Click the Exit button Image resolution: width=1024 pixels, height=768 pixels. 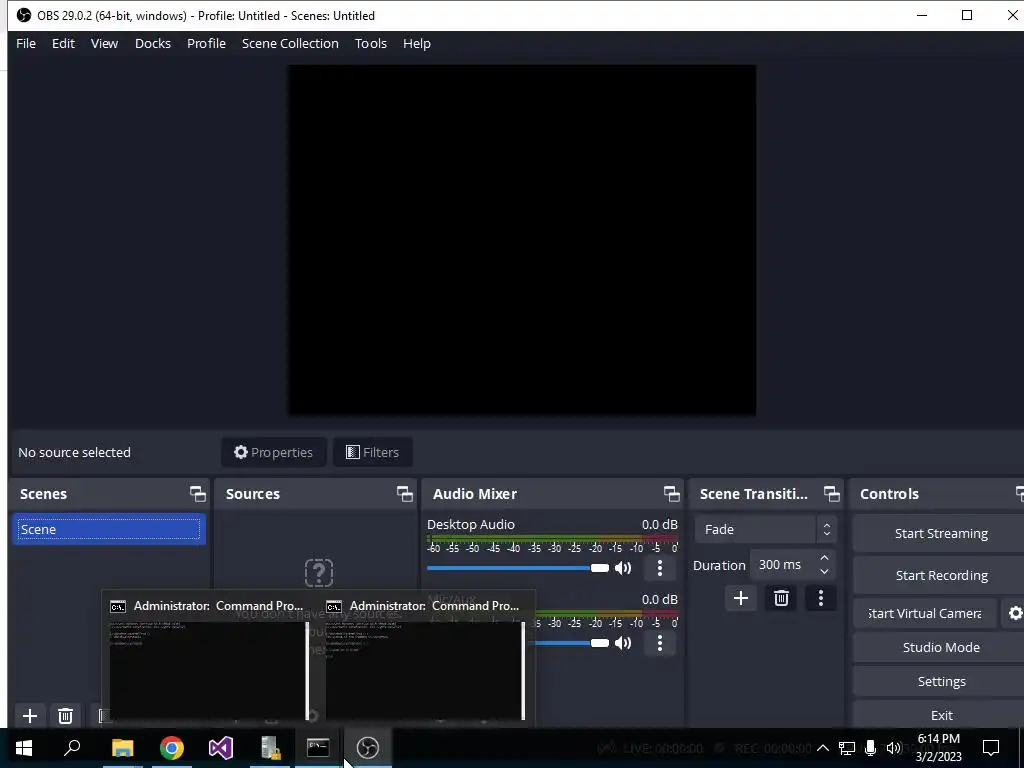(x=940, y=715)
